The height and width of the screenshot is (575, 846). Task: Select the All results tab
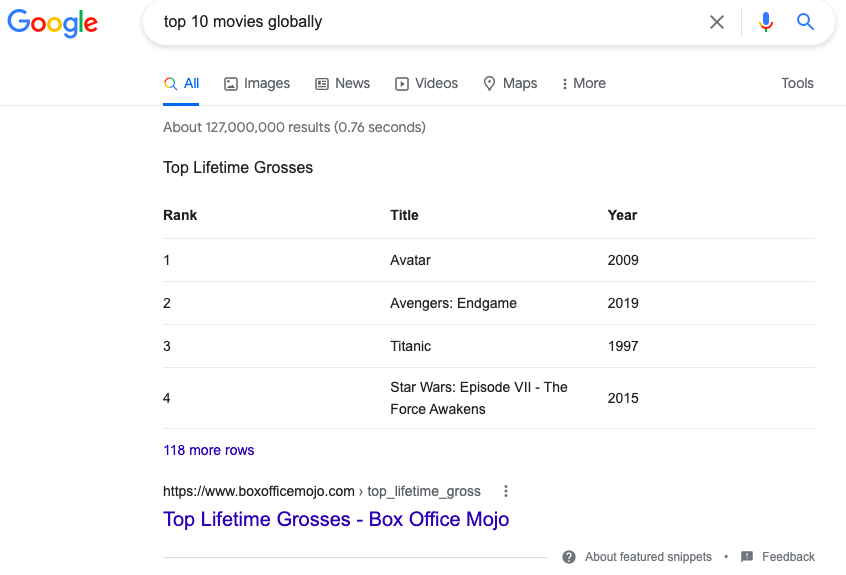coord(182,84)
